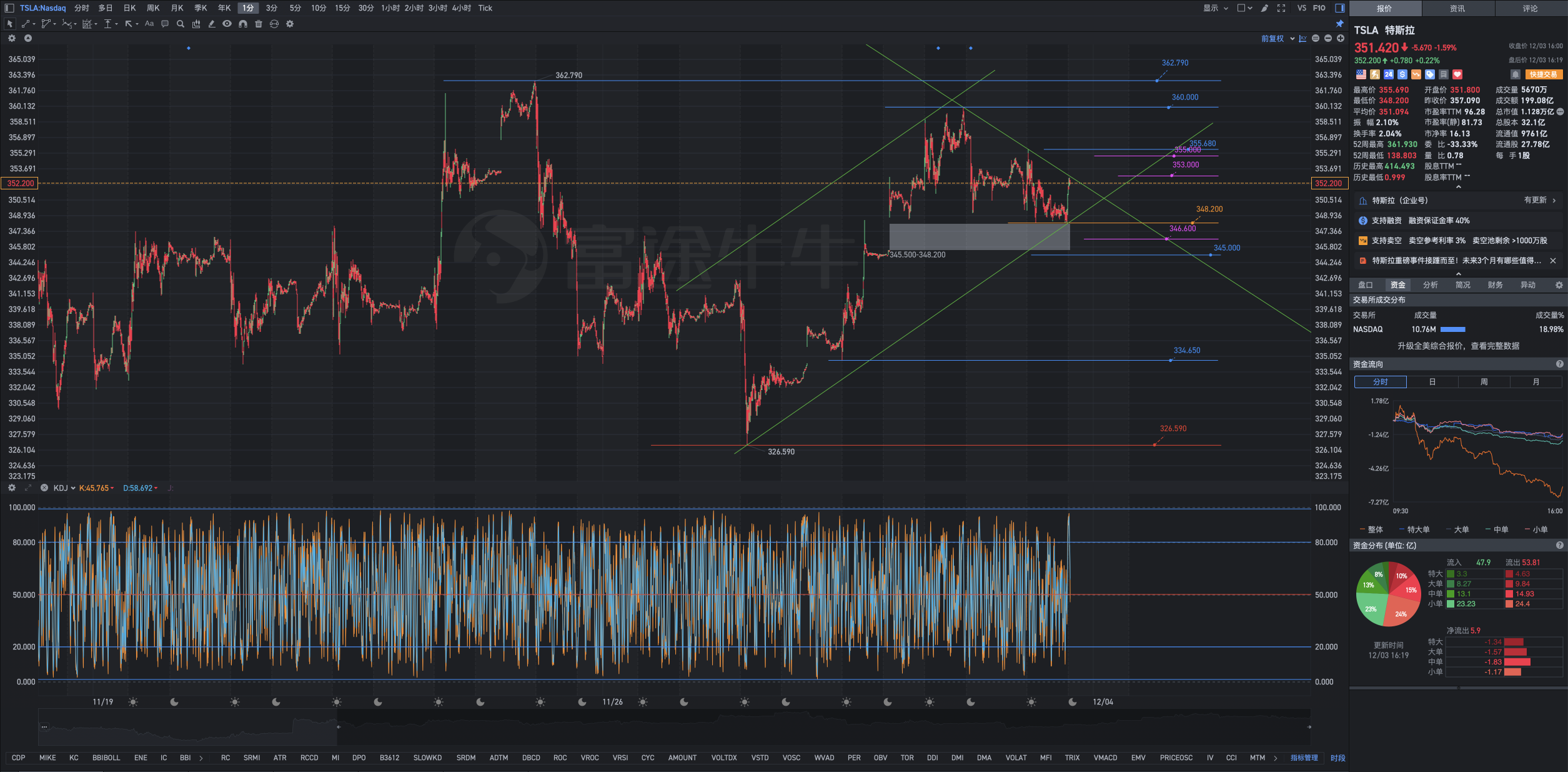Expand Gann grid tool options arrow
The height and width of the screenshot is (772, 1568).
[96, 24]
